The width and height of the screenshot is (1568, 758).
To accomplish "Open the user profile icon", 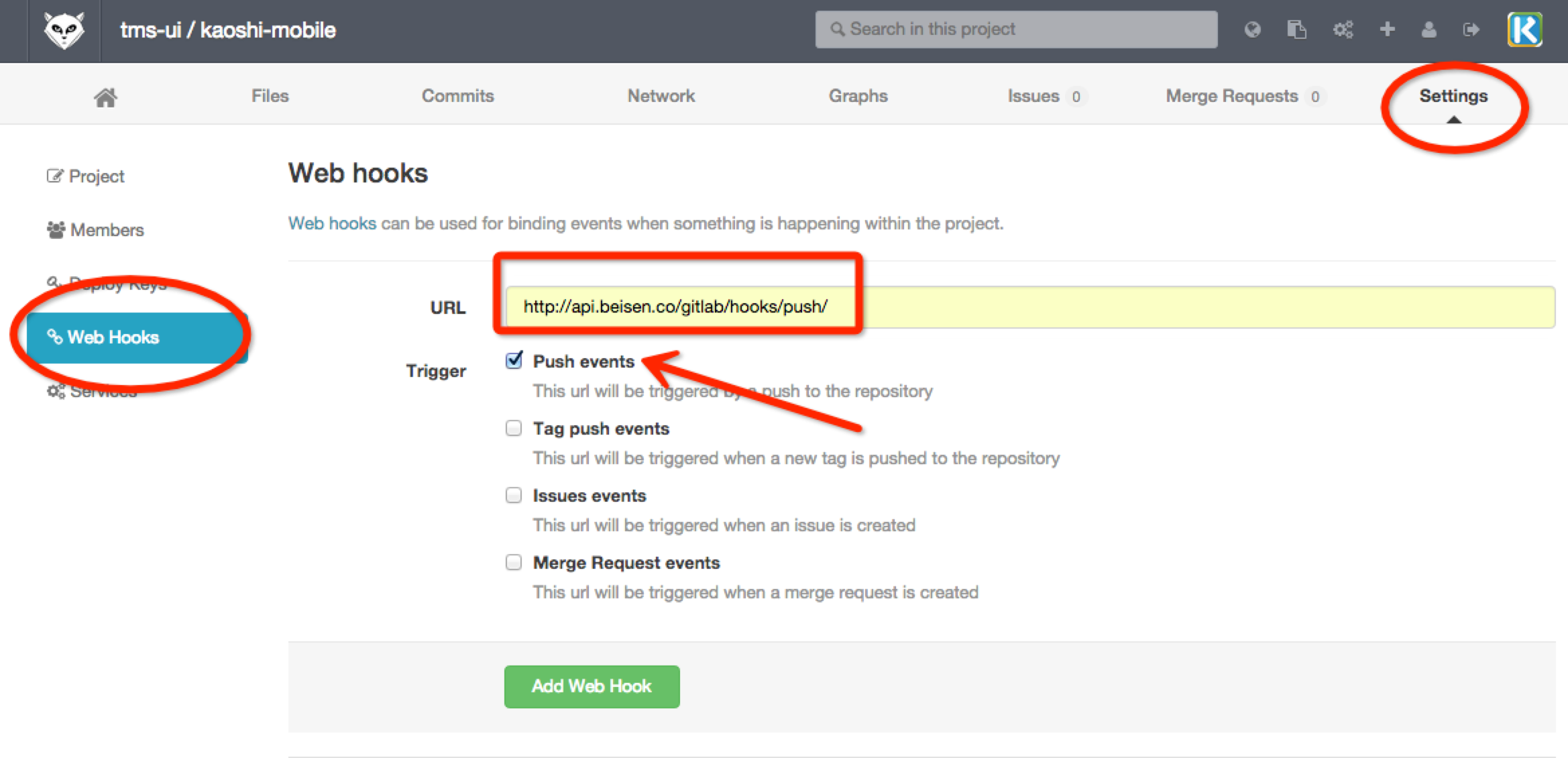I will click(1429, 30).
